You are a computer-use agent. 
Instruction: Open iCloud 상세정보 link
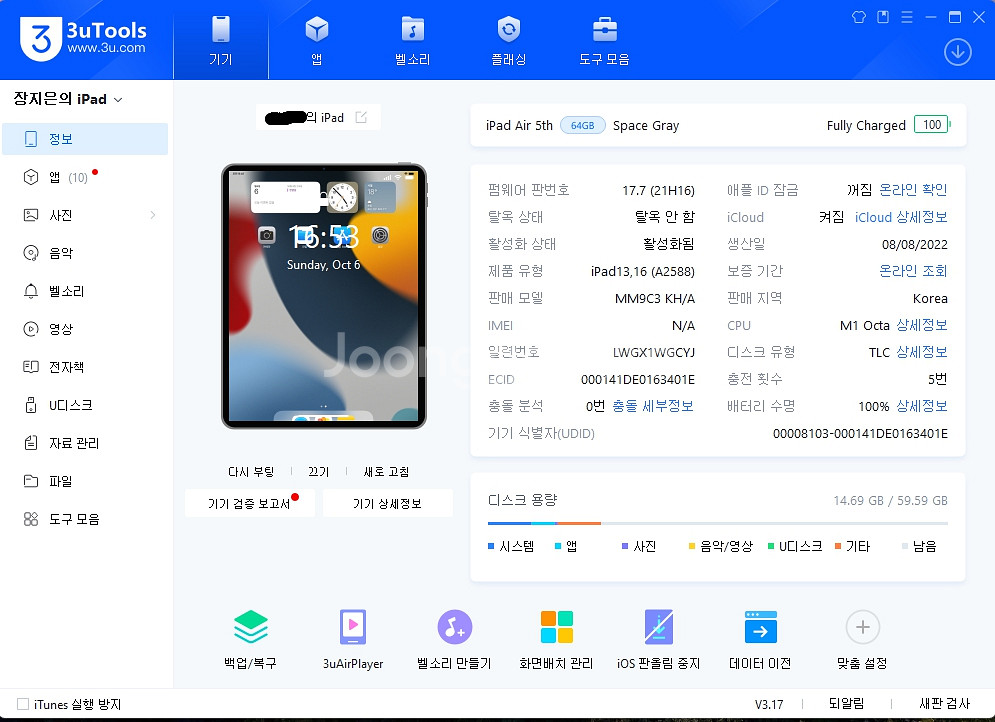(x=901, y=217)
